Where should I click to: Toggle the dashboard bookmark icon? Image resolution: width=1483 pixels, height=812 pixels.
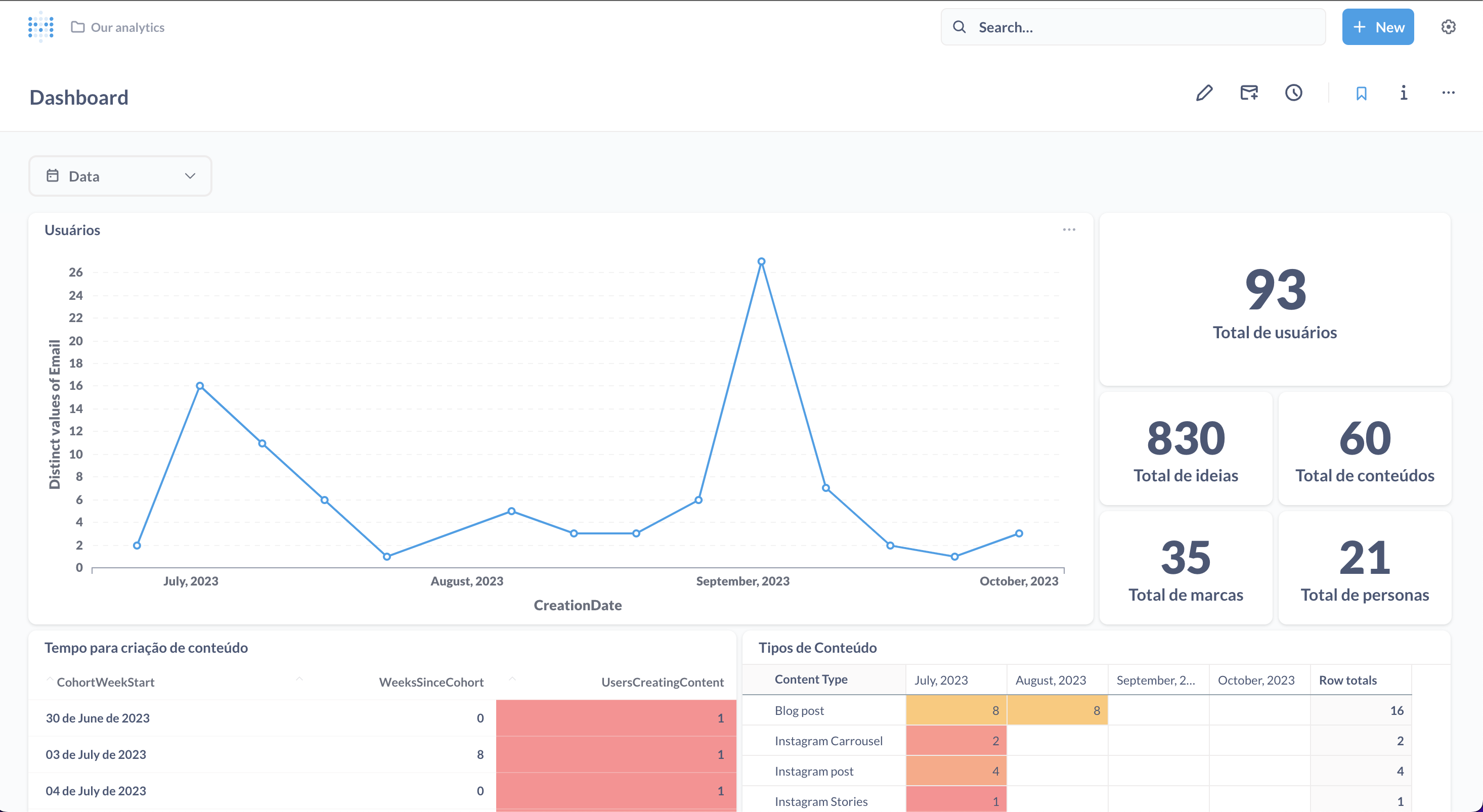[x=1361, y=93]
